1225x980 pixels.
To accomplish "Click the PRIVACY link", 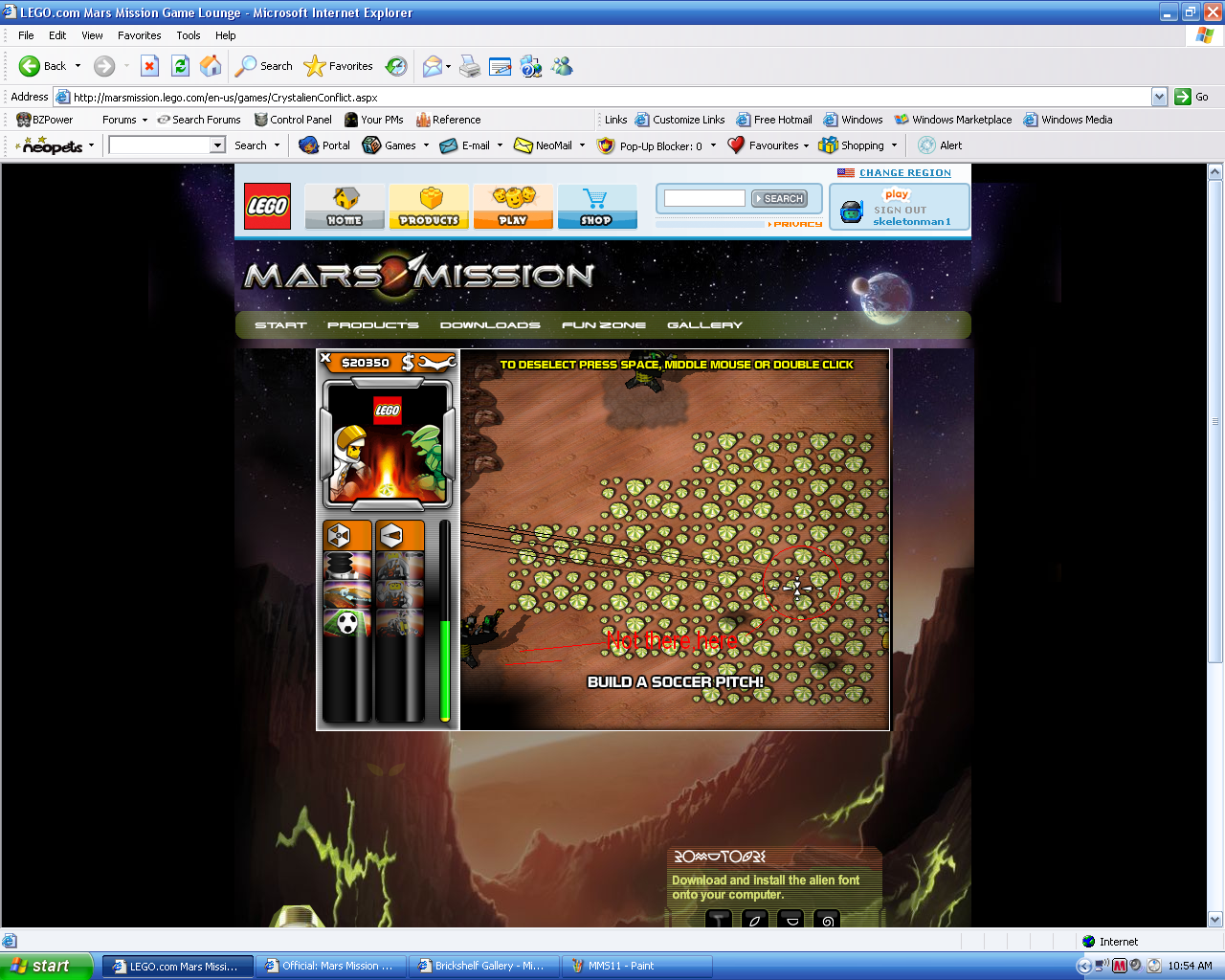I will click(797, 224).
